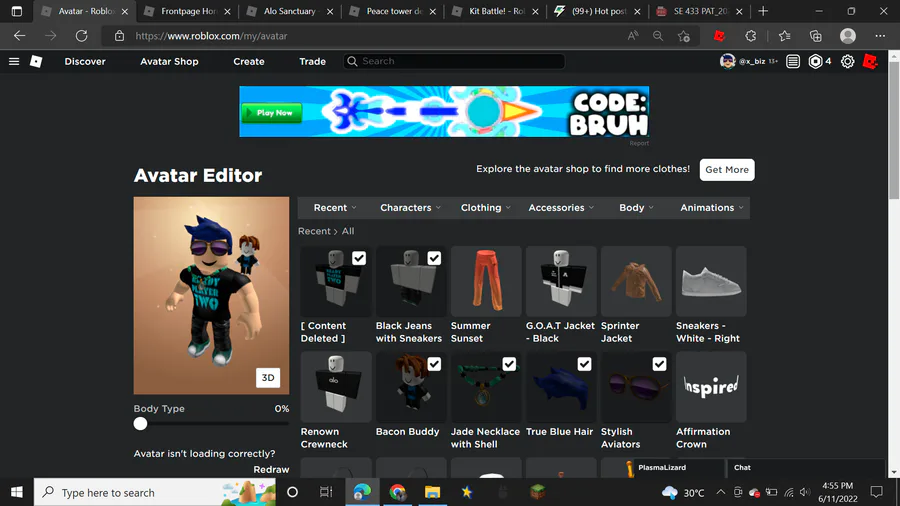Uncheck Jade Necklace with Shell
Screen dimensions: 900x506
coord(509,364)
